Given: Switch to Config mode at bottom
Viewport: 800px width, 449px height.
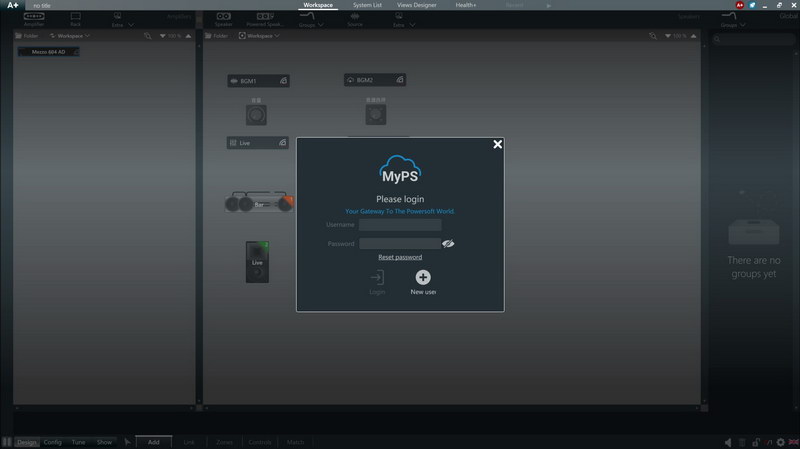Looking at the screenshot, I should tap(52, 442).
